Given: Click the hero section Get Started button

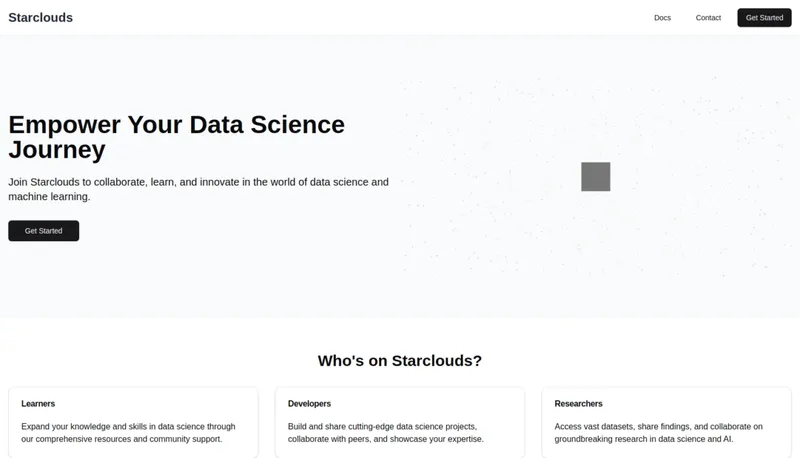Looking at the screenshot, I should [x=43, y=231].
